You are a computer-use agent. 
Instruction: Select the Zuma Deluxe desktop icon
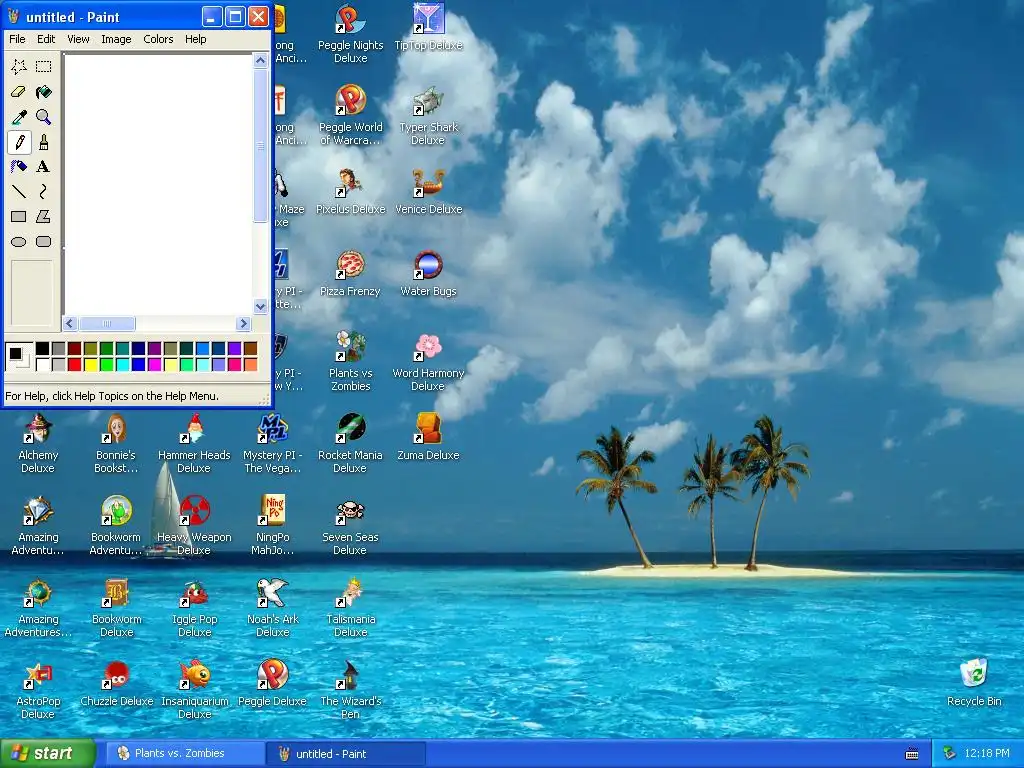point(428,437)
